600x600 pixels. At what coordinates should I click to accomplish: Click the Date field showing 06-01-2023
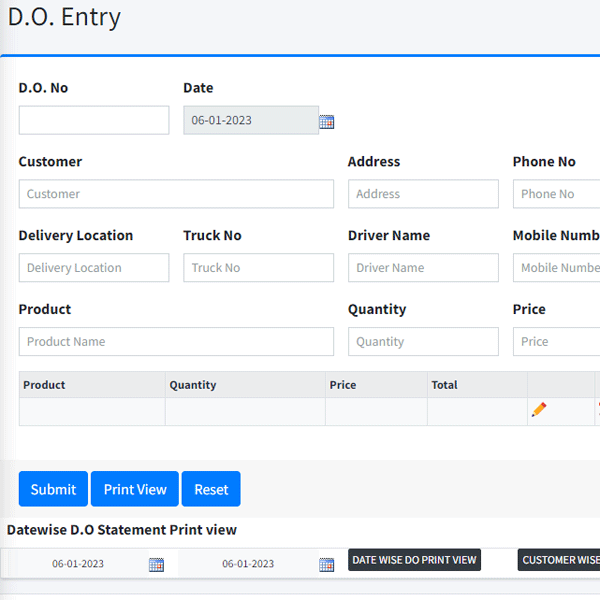click(x=251, y=120)
